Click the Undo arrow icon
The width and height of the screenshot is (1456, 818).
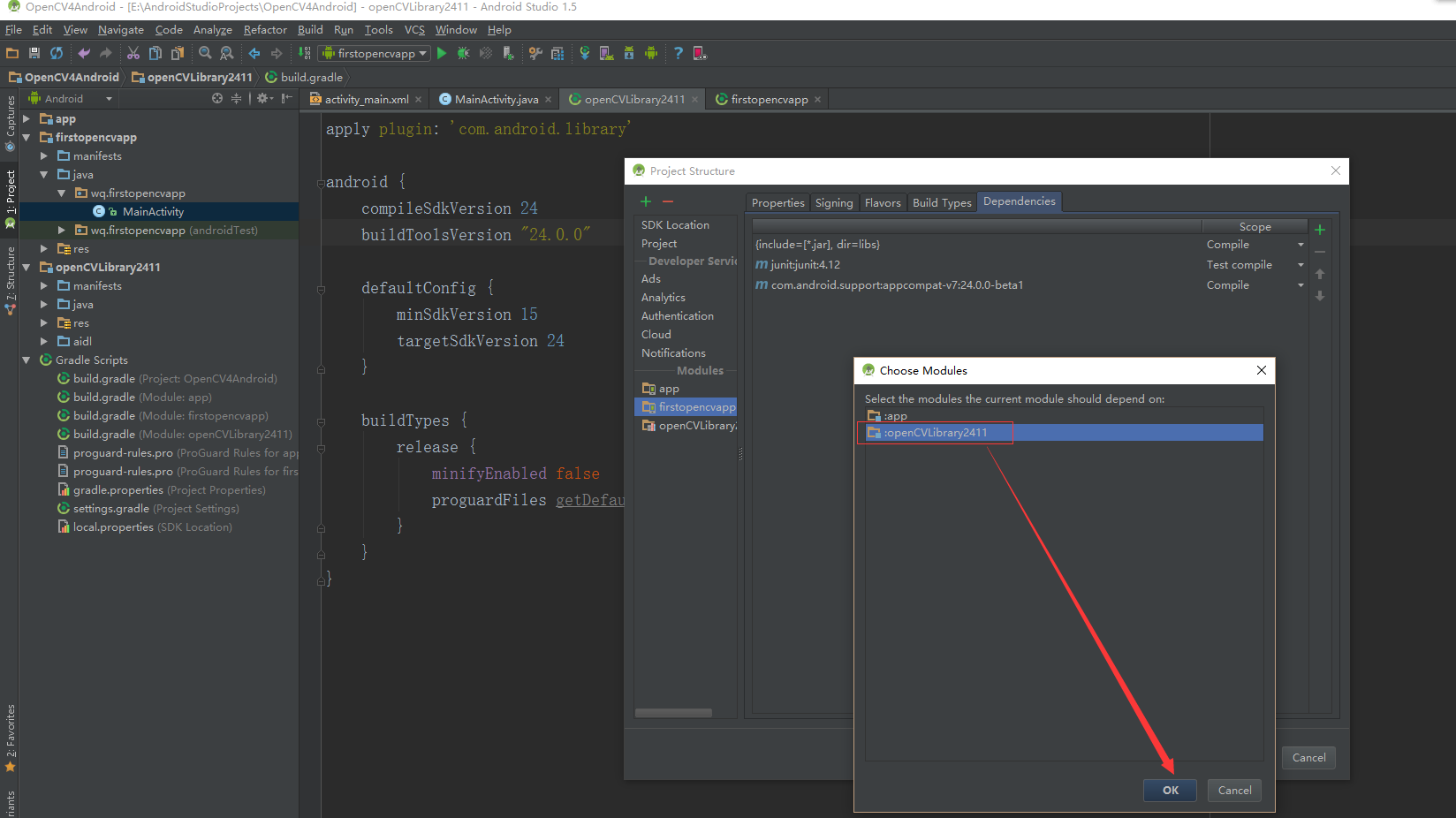(84, 53)
